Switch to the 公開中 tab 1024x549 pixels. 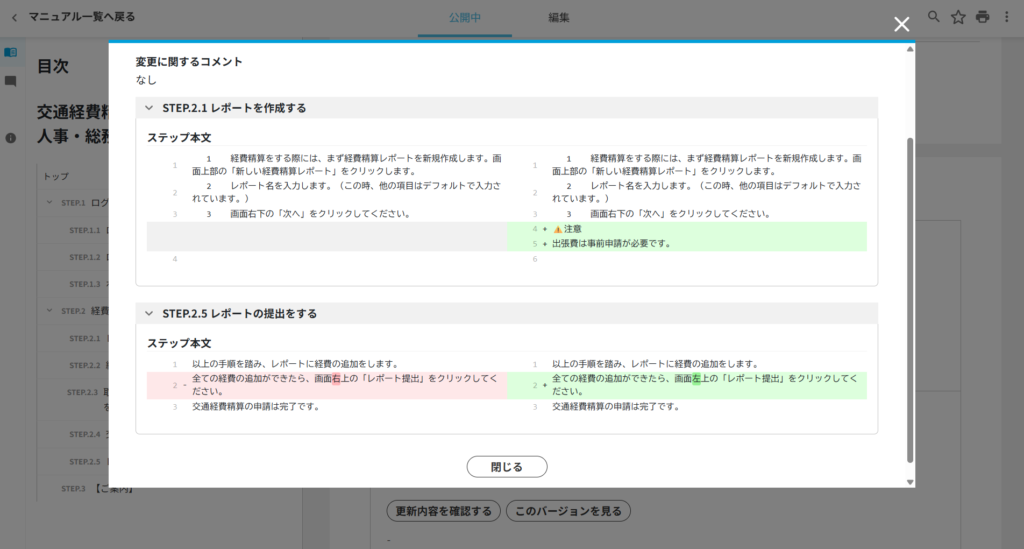coord(464,17)
